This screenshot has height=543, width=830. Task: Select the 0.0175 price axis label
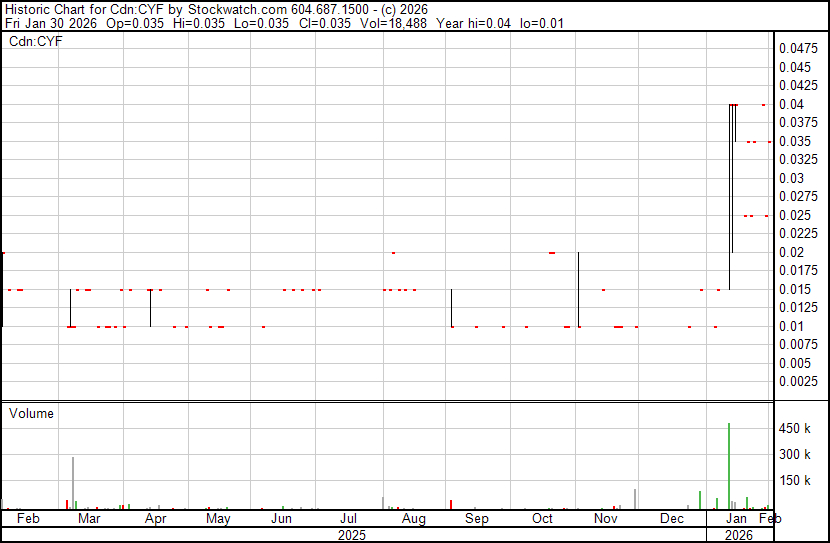[x=798, y=270]
